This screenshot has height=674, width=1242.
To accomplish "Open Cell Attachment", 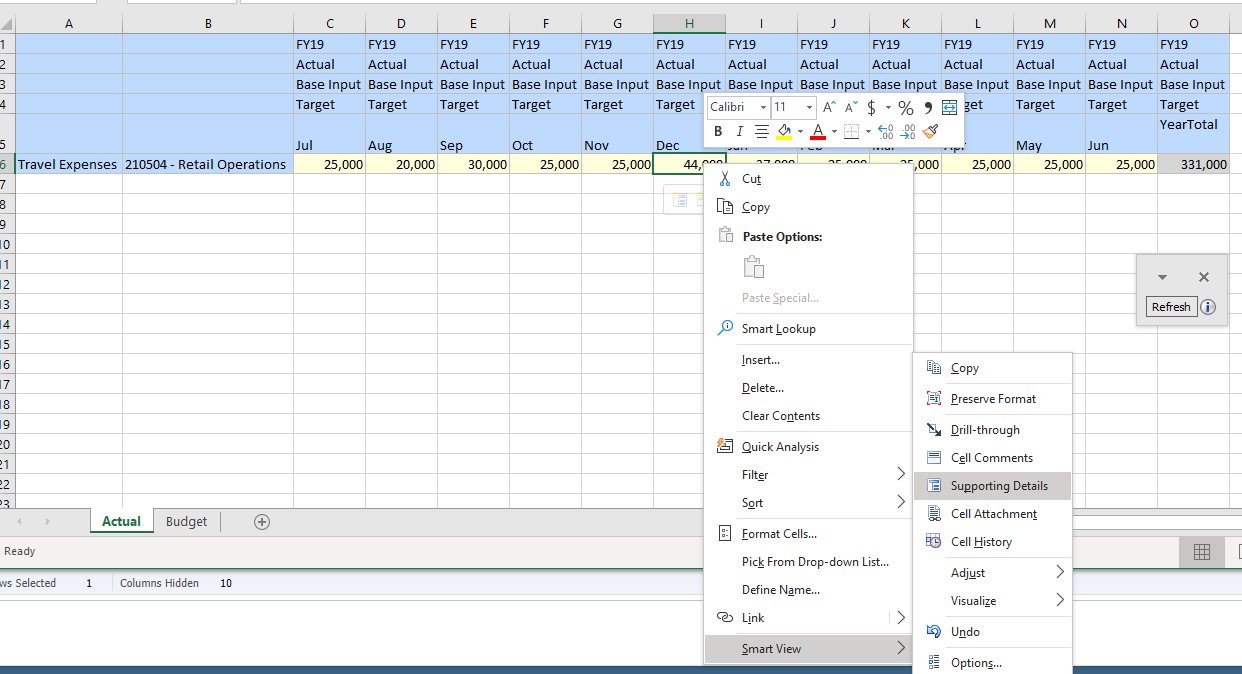I will [x=992, y=514].
